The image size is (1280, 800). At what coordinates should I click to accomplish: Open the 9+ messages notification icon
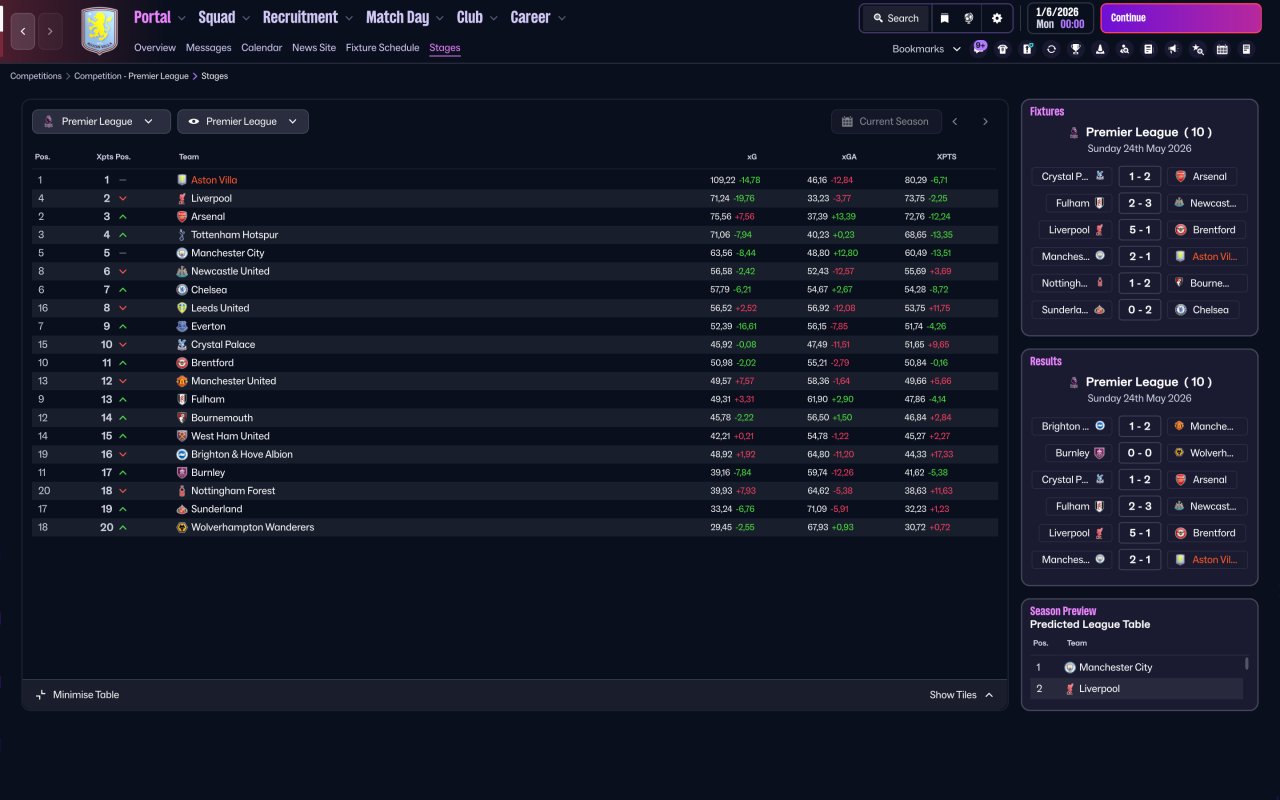click(x=980, y=47)
